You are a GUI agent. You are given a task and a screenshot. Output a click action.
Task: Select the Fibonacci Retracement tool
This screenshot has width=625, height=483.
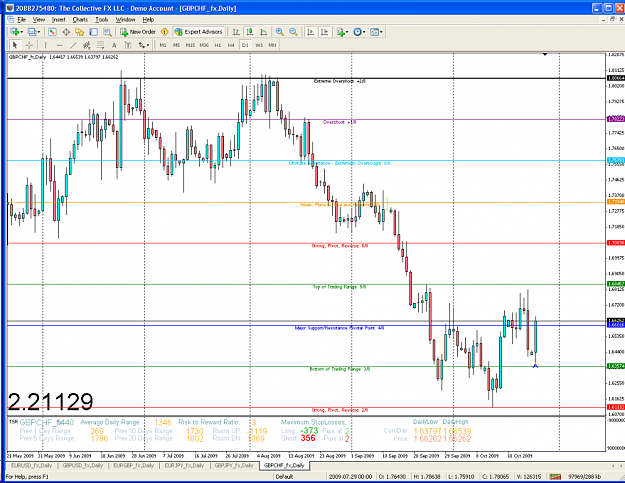click(100, 45)
